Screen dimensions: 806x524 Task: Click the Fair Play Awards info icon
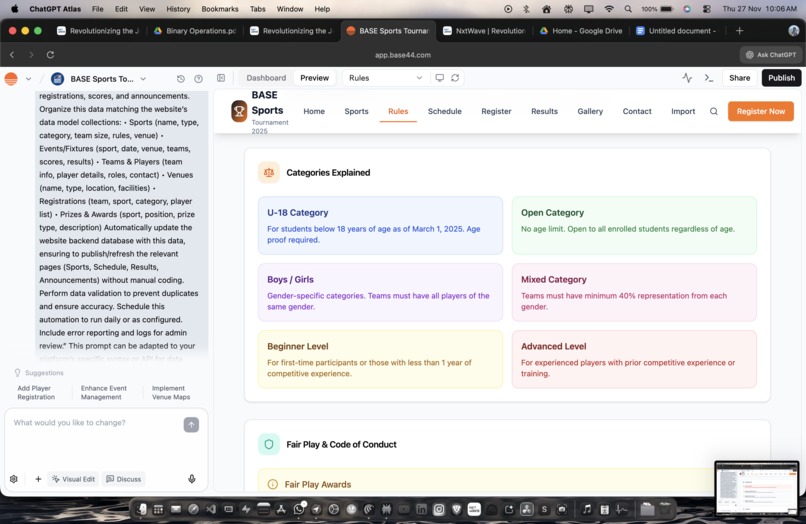tap(272, 484)
